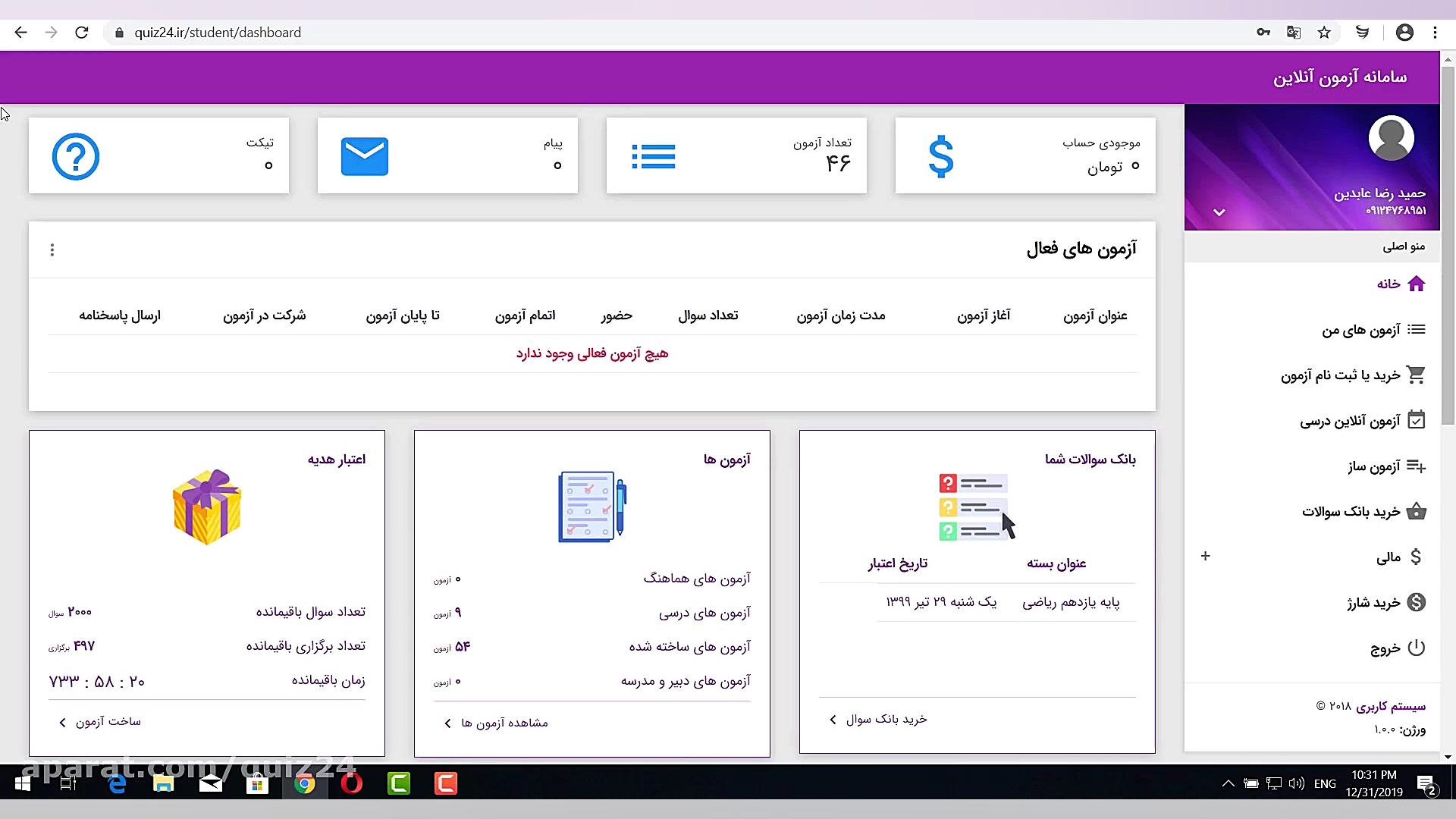Open the calendar icon for آزمون آنلاین درسی
The height and width of the screenshot is (819, 1456).
pos(1417,420)
